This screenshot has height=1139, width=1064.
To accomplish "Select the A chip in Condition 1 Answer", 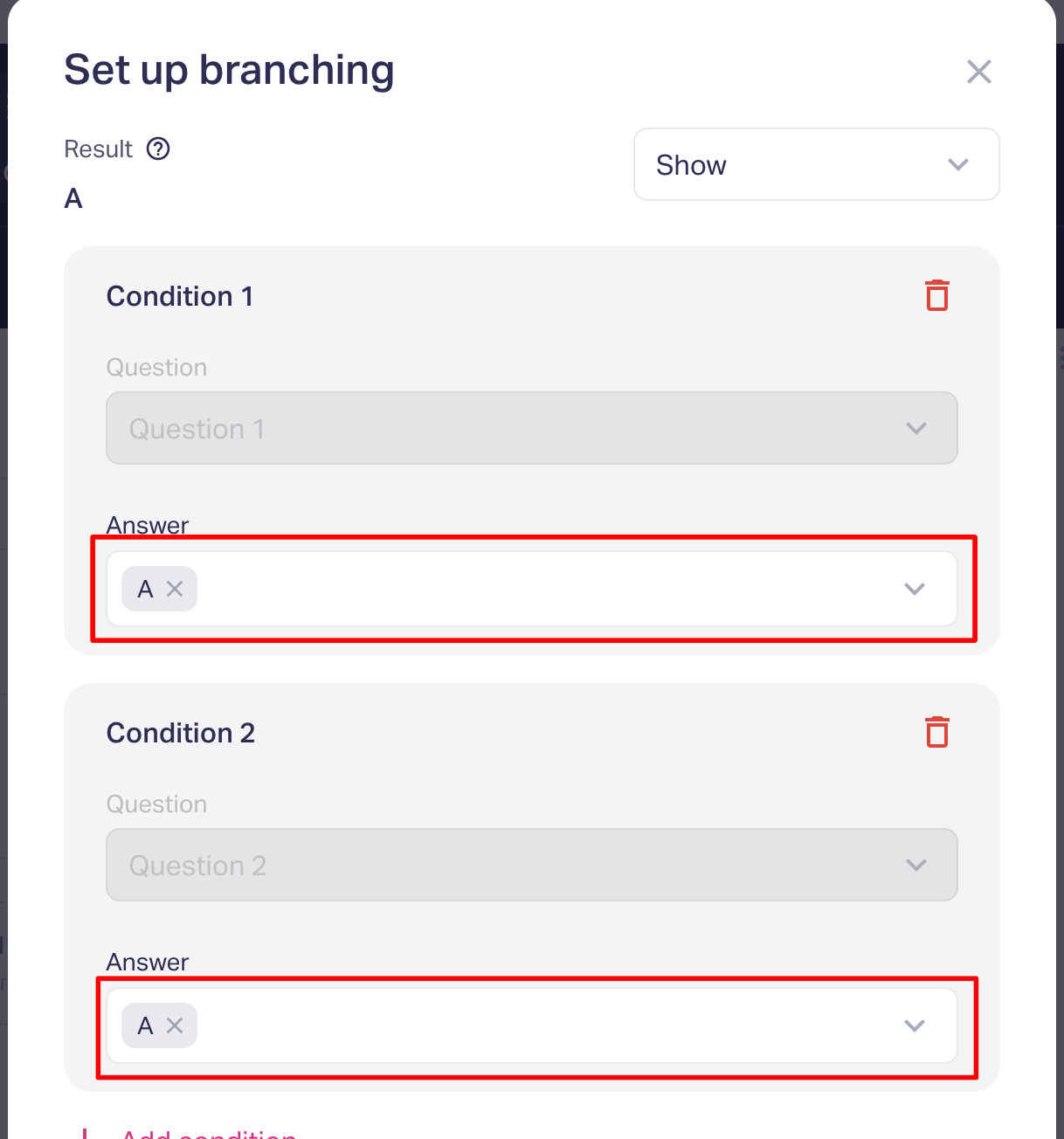I will (x=145, y=589).
